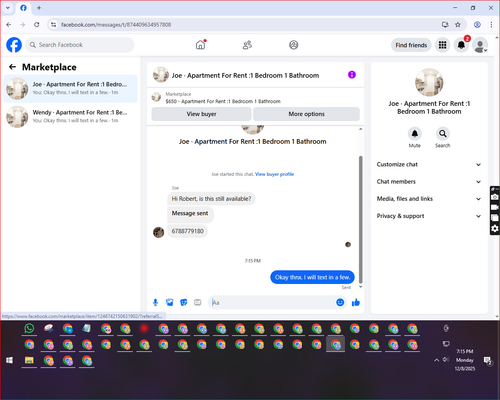This screenshot has width=500, height=400.
Task: Open Wendy apartment conversation in list
Action: pos(70,117)
